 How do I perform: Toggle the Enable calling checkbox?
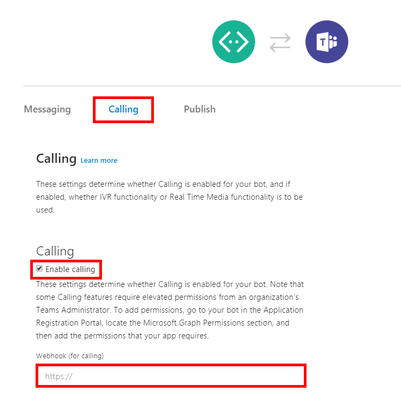(39, 269)
